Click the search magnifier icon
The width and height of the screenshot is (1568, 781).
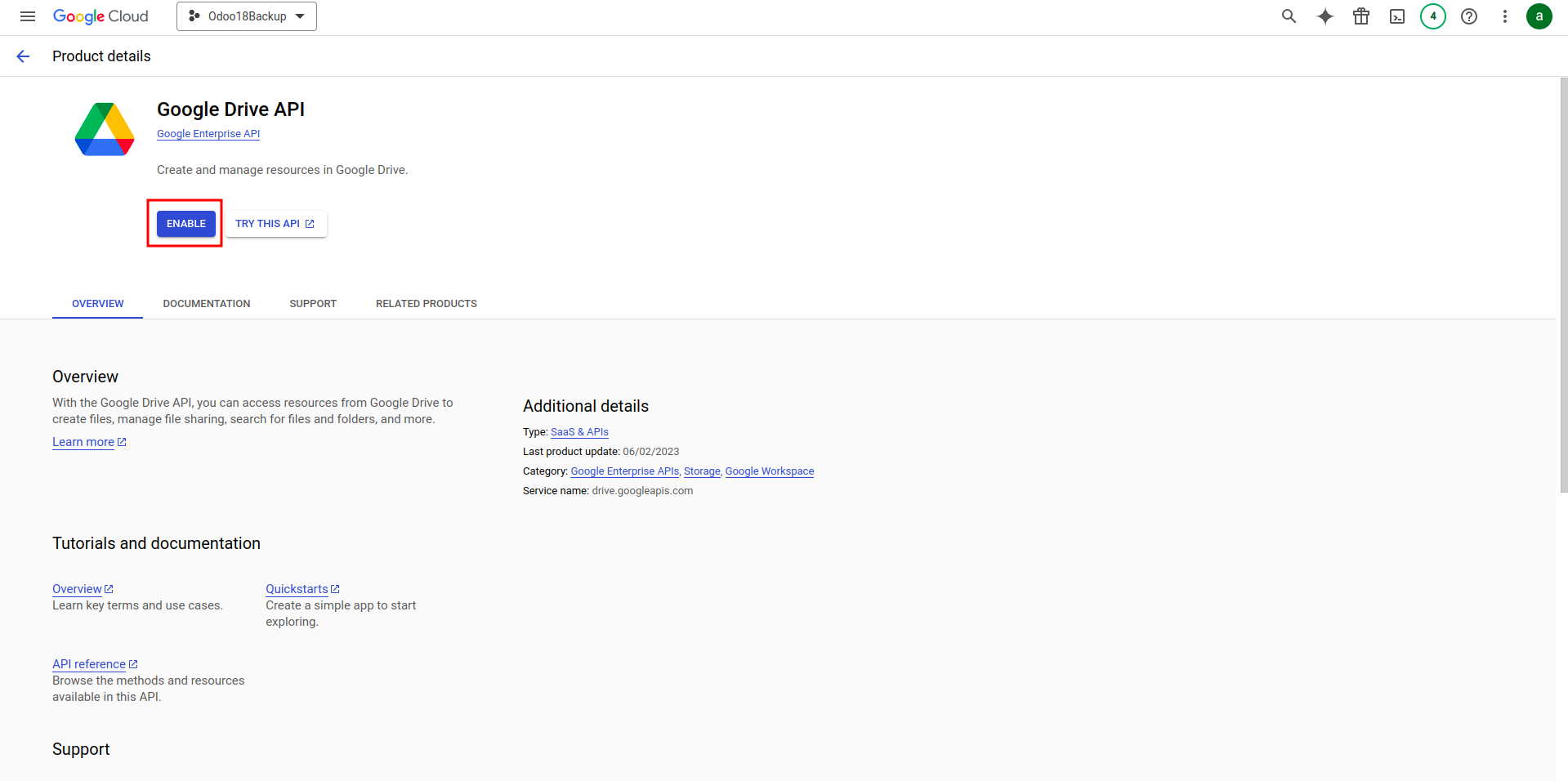click(1289, 16)
